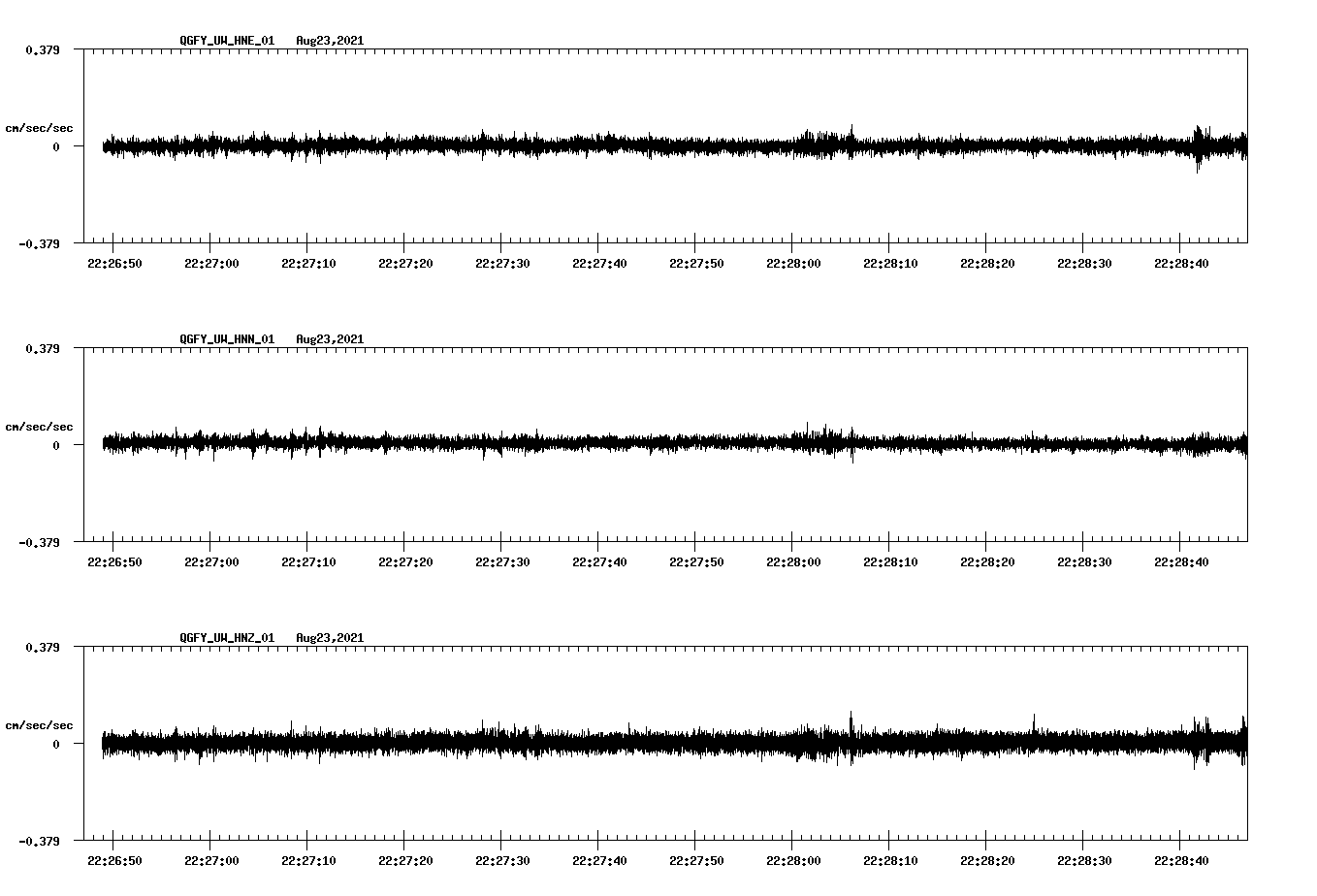Click time label 22:28:20 under HNE plot

click(987, 264)
